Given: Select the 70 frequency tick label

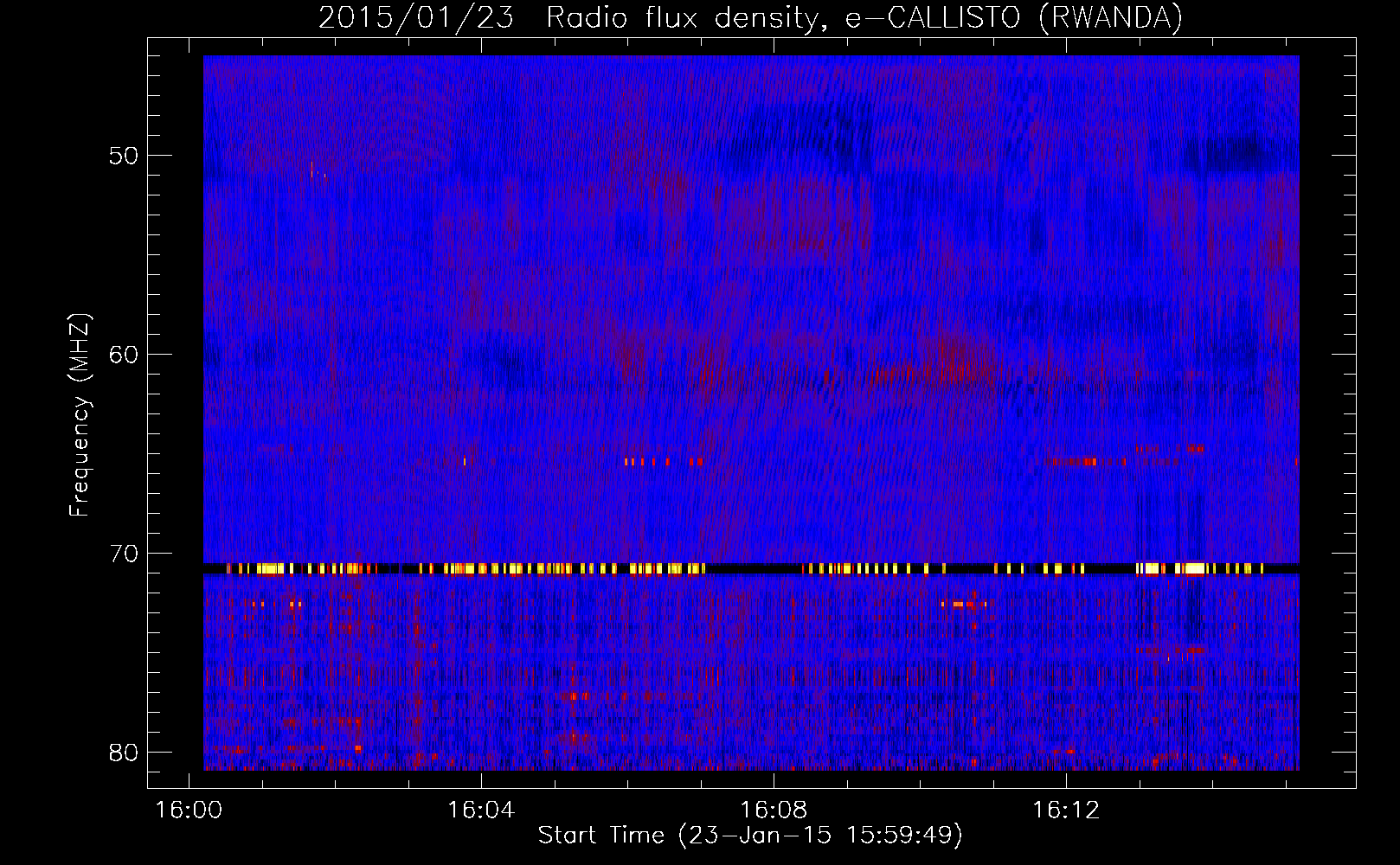Looking at the screenshot, I should click(x=124, y=553).
